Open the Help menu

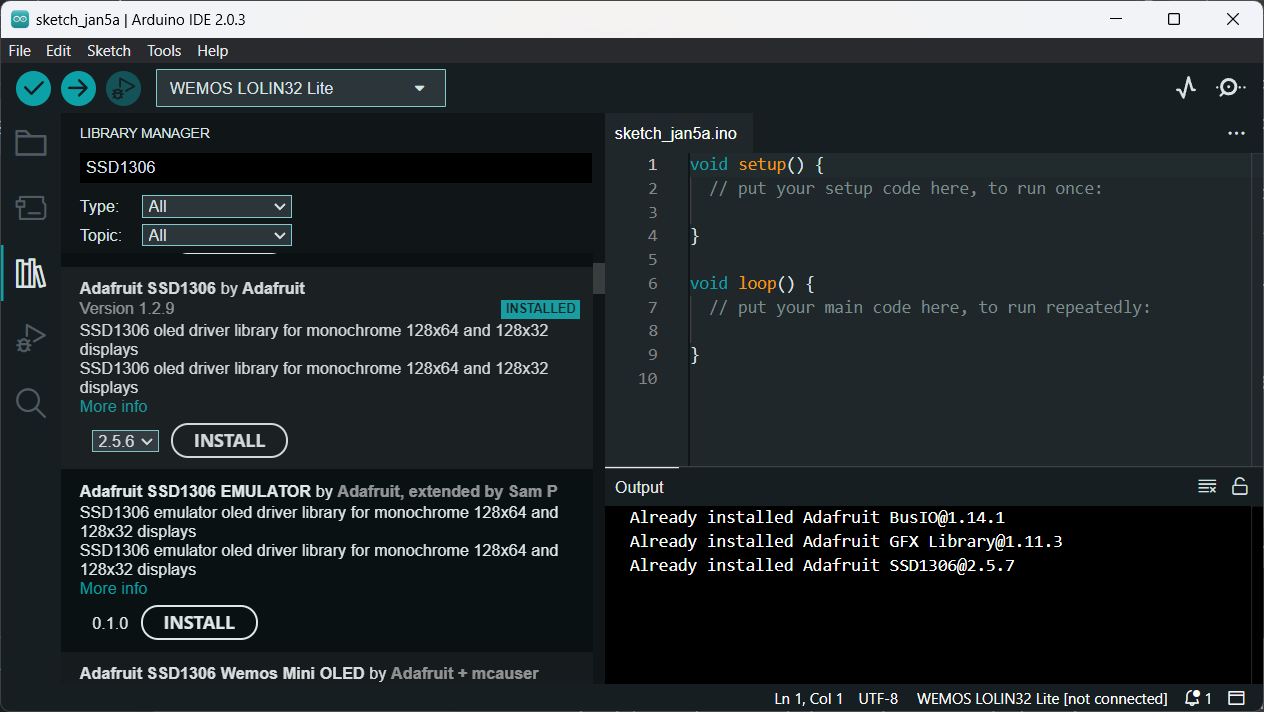tap(213, 51)
